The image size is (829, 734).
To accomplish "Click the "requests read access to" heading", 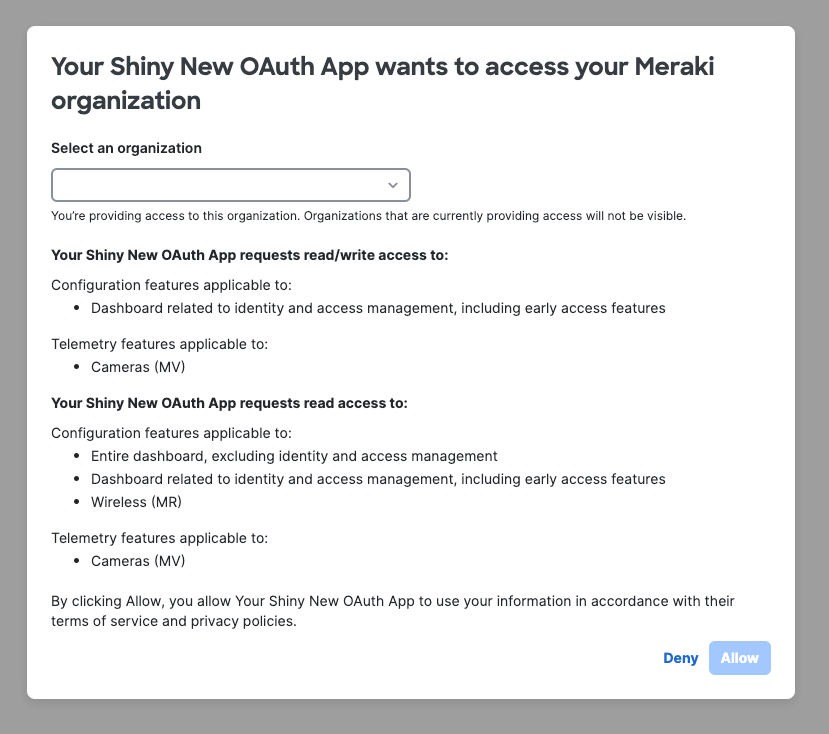I will [x=229, y=404].
